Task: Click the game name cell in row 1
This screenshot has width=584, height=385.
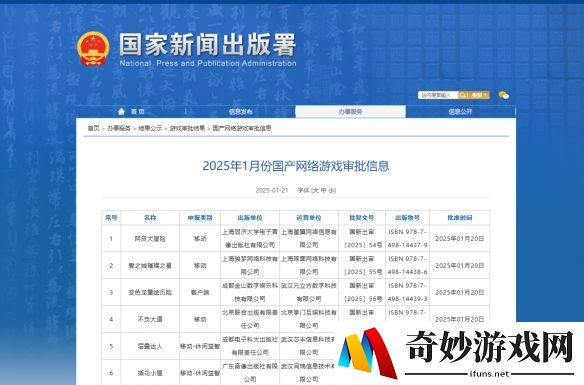Action: 150,239
